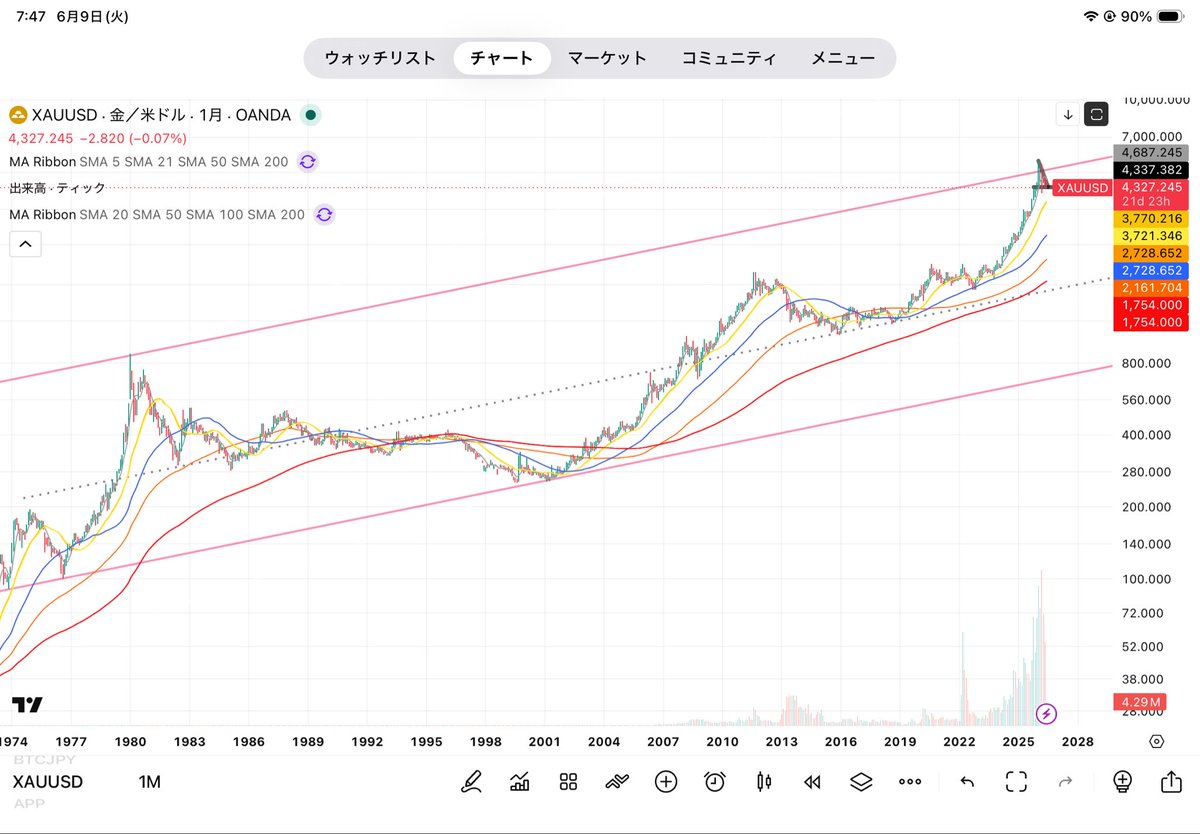Screen dimensions: 1200x834
Task: Tap the add symbol plus circle
Action: (666, 782)
